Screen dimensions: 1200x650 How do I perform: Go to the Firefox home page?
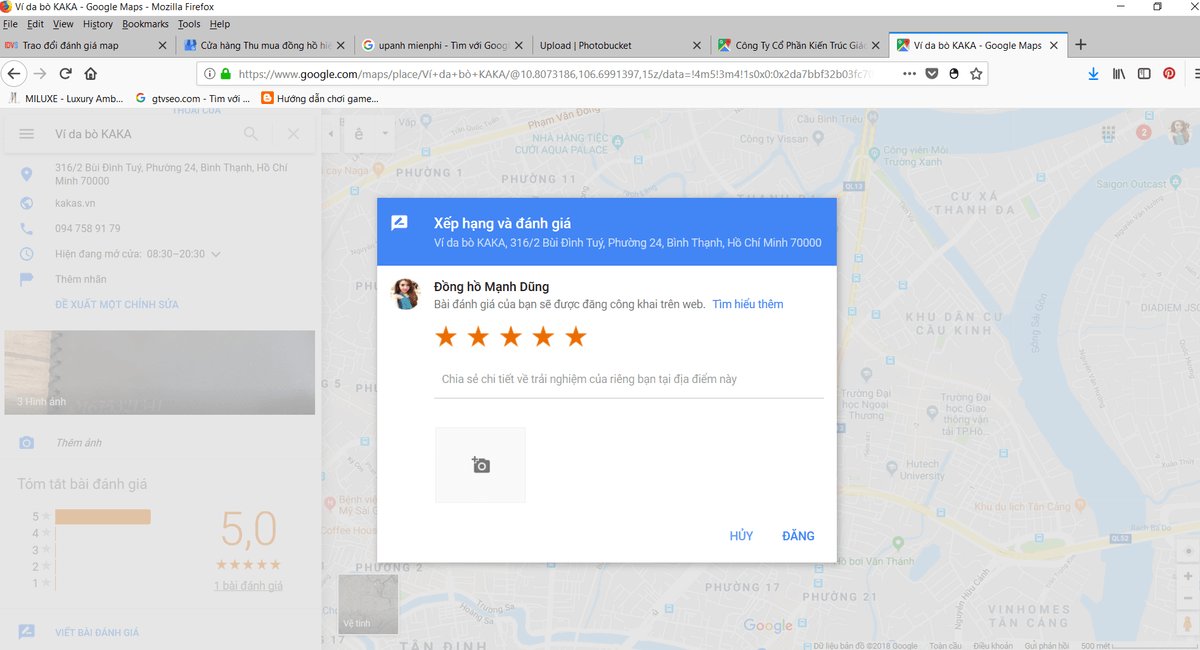click(91, 73)
